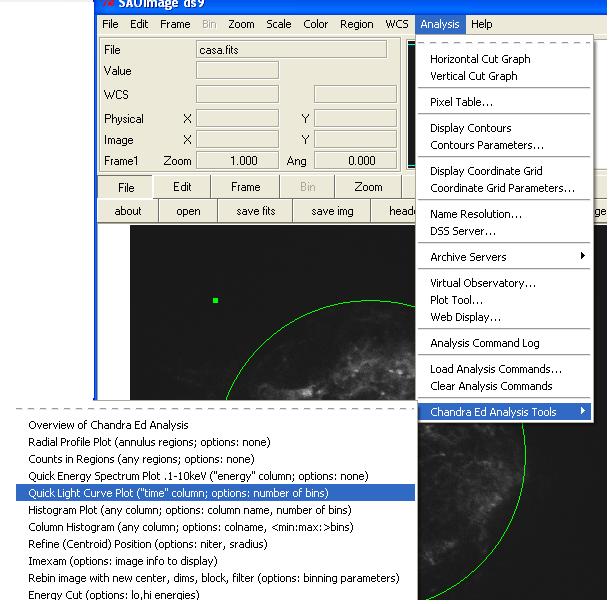Screen dimensions: 609x604
Task: Click the save img button
Action: tap(332, 211)
